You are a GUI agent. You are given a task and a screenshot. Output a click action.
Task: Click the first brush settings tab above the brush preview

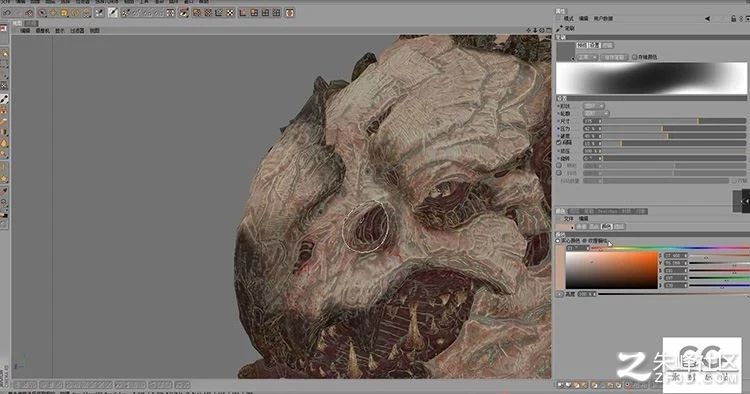pyautogui.click(x=581, y=45)
